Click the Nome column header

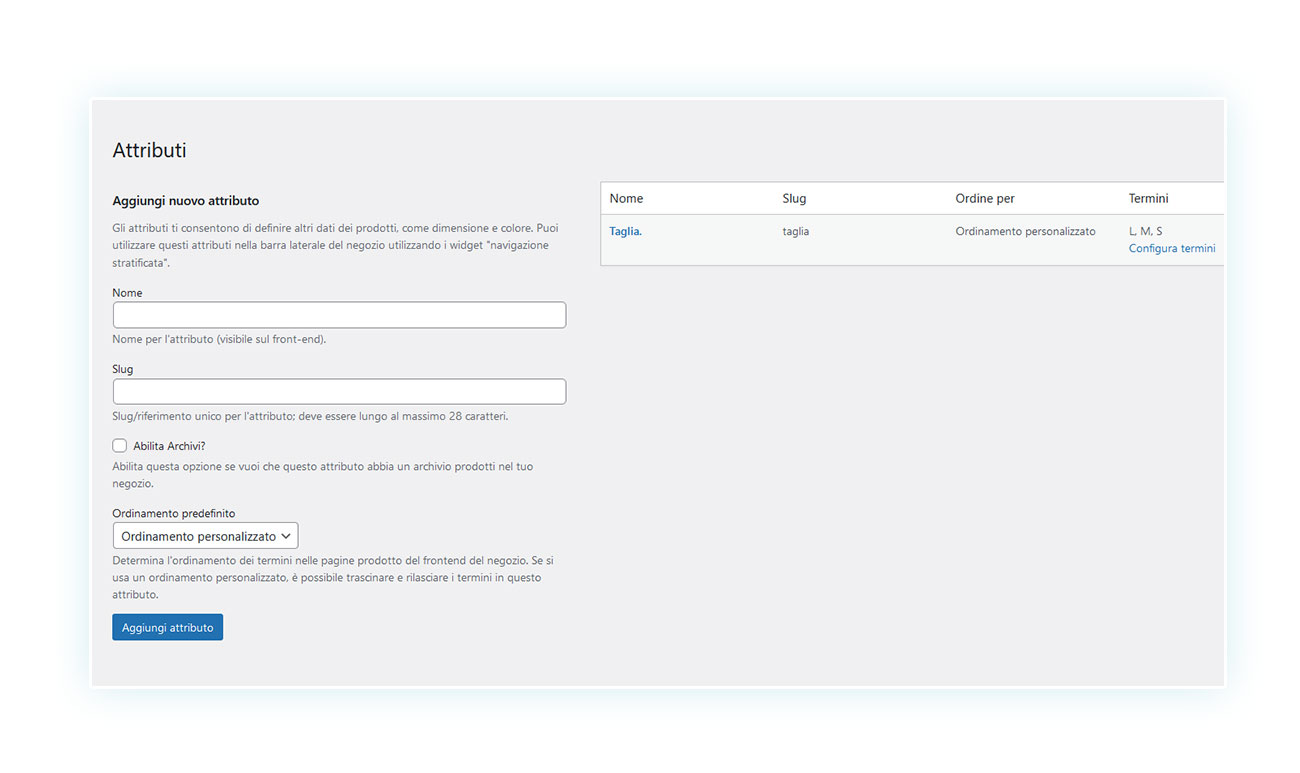626,198
